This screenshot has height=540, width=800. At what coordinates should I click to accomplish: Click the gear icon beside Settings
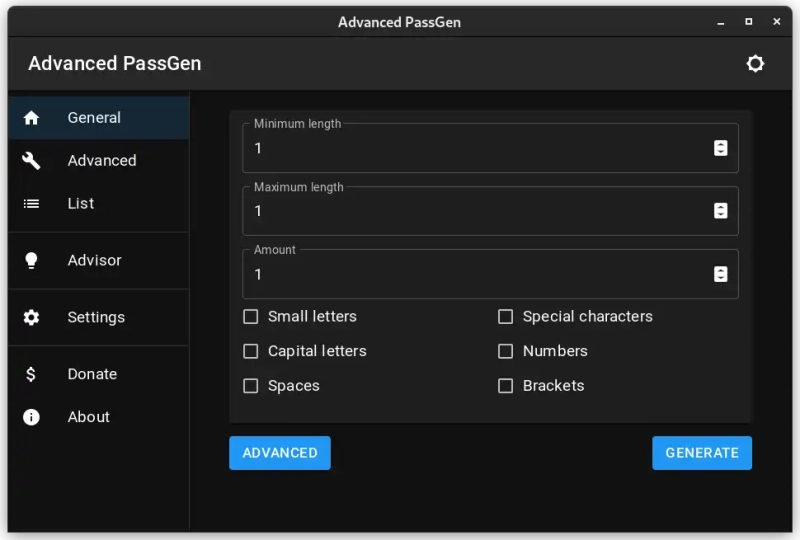pyautogui.click(x=31, y=317)
